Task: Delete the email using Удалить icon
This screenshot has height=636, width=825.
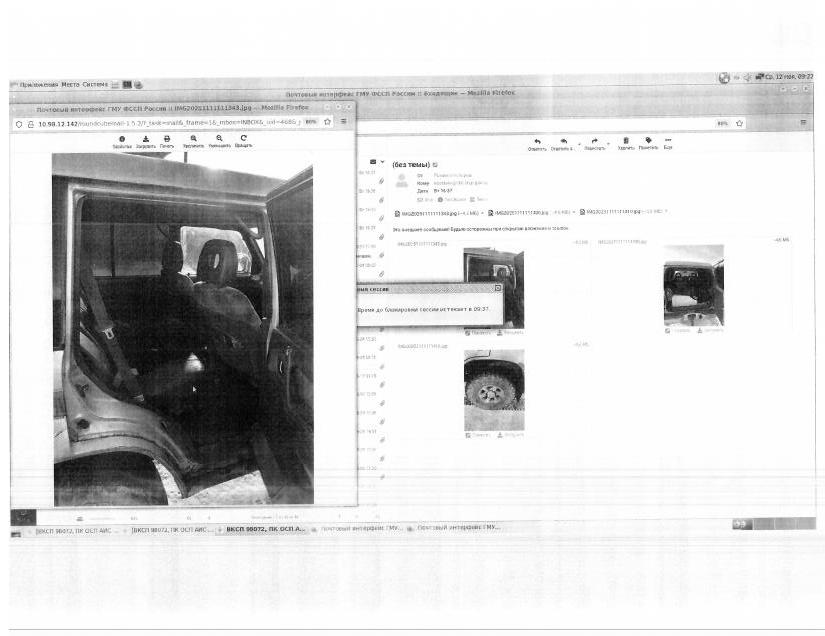Action: (x=626, y=142)
